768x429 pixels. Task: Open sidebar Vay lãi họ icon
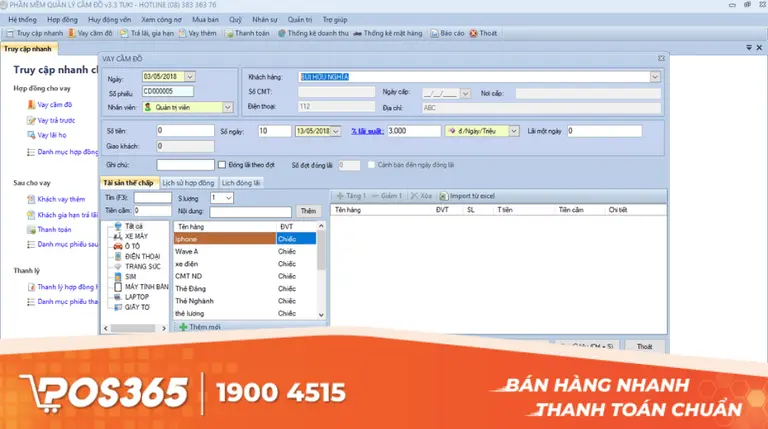[31, 135]
